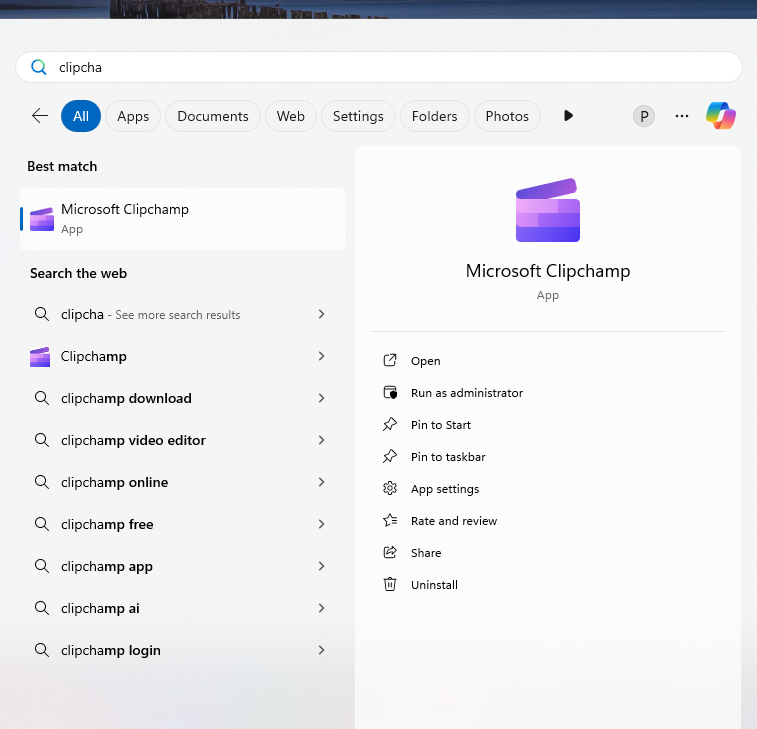
Task: Expand the clipchamp login chevron
Action: (322, 650)
